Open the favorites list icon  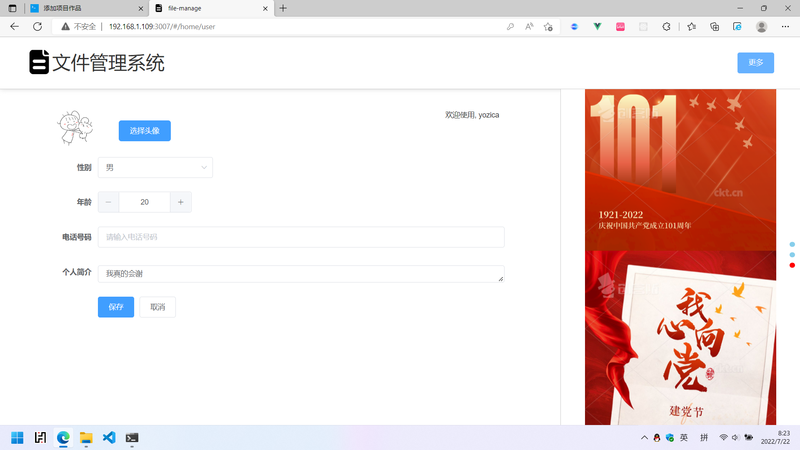coord(692,27)
